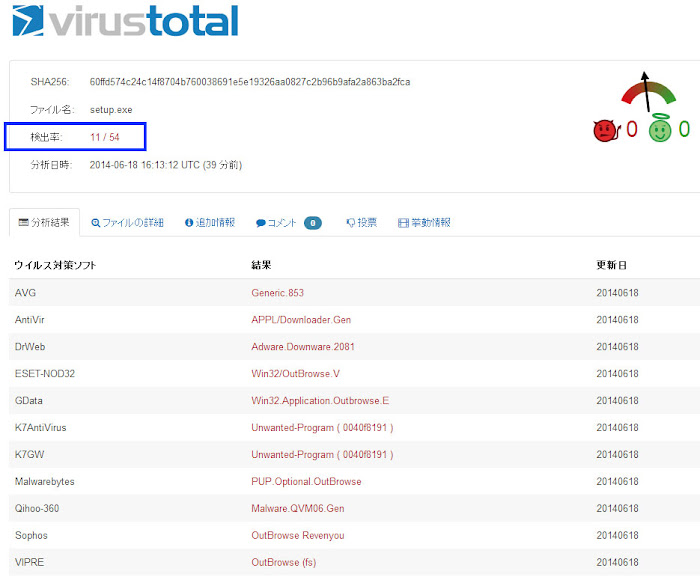700x577 pixels.
Task: Open the 追加情報 tab
Action: click(210, 222)
